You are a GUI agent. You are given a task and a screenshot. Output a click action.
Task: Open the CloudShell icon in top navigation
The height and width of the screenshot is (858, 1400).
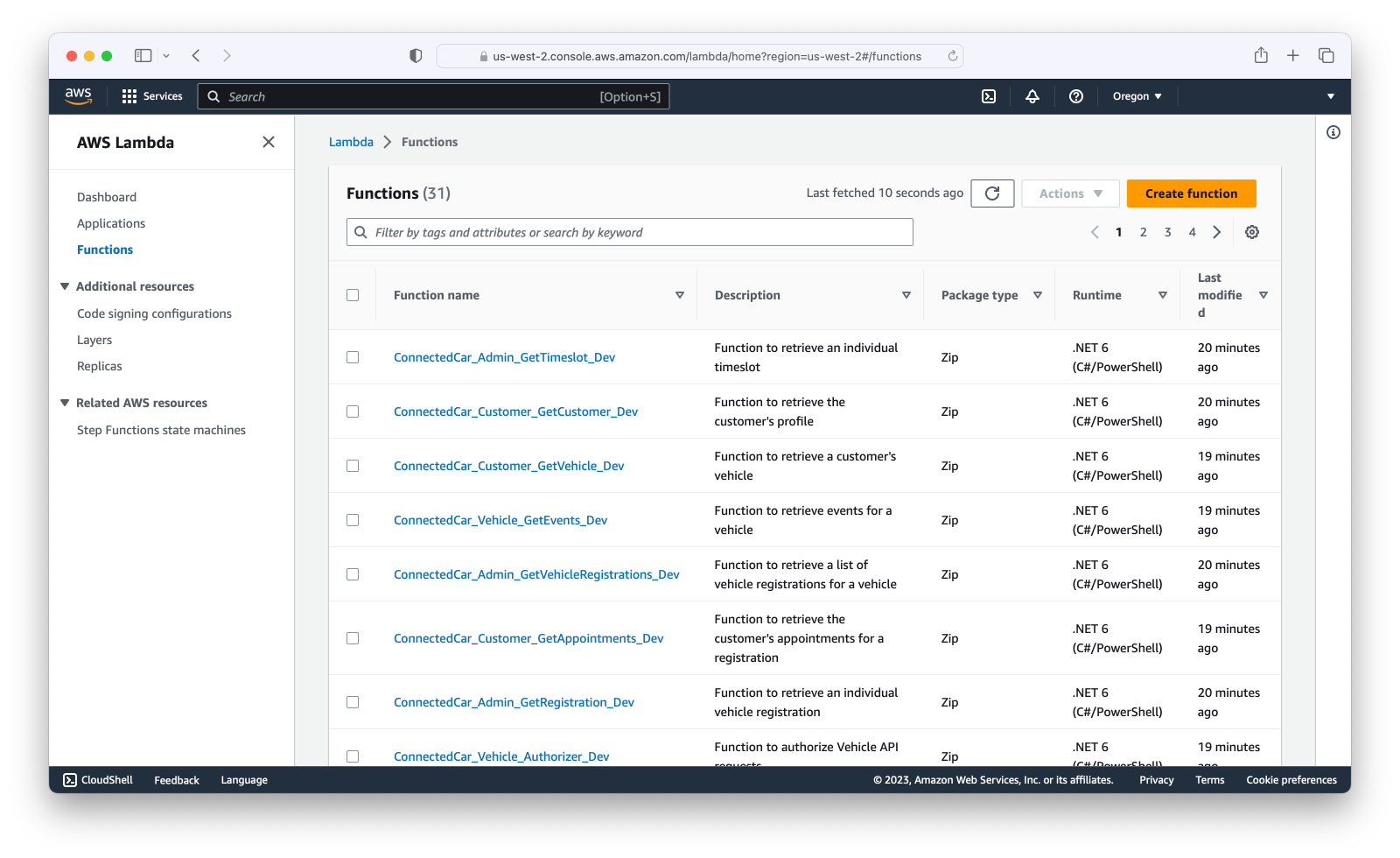point(989,96)
